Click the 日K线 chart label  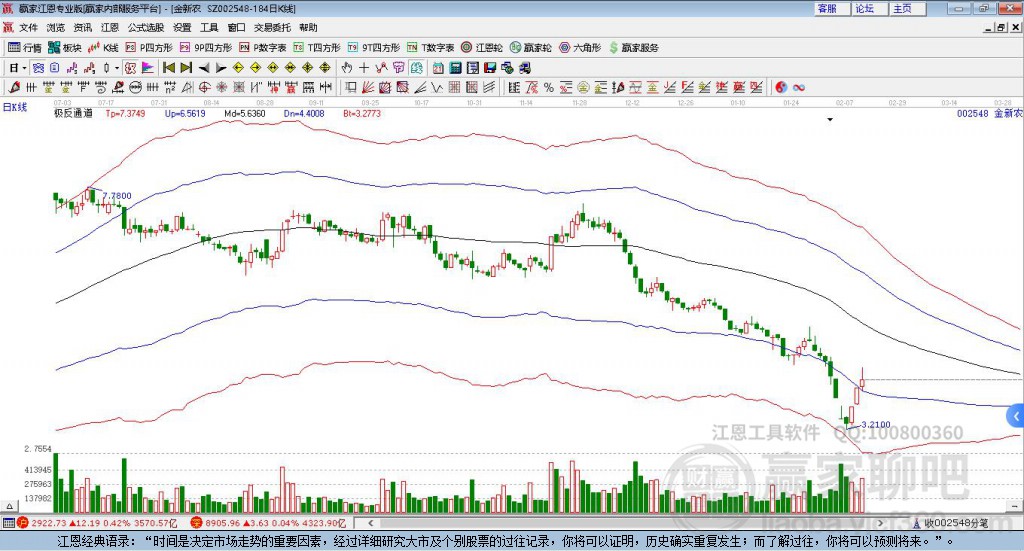[x=15, y=107]
